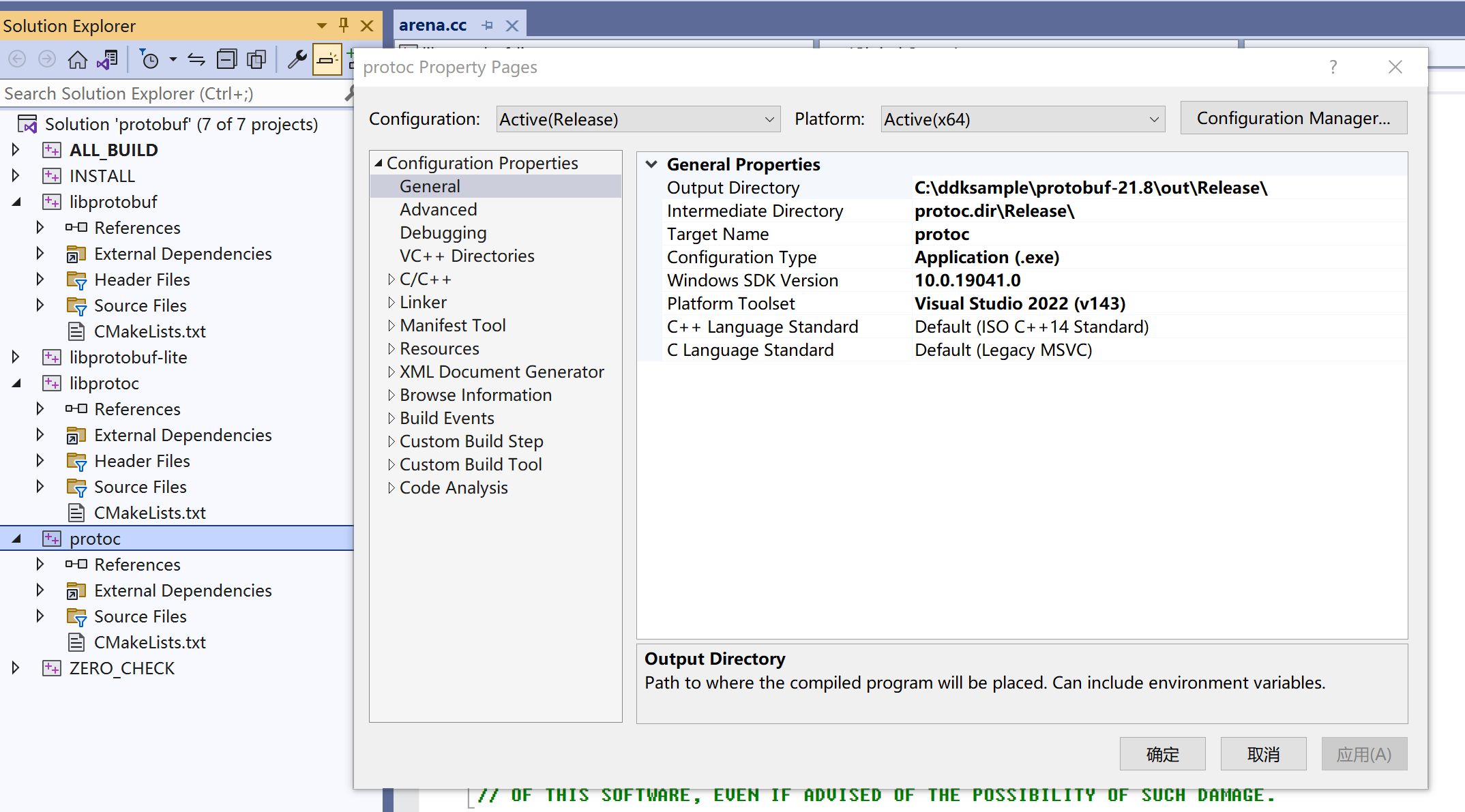The image size is (1465, 812).
Task: Toggle the Solution Explorer auto-hide pin
Action: click(344, 25)
